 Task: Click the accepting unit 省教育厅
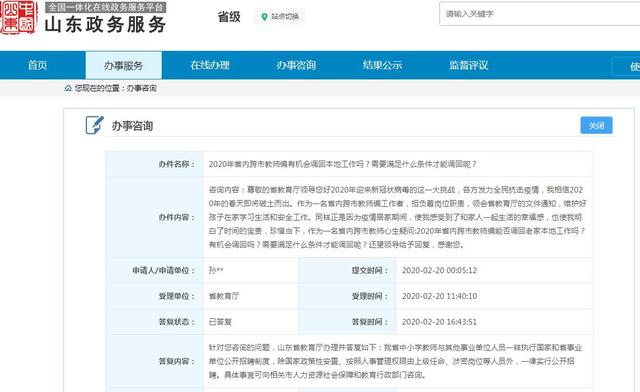[224, 296]
